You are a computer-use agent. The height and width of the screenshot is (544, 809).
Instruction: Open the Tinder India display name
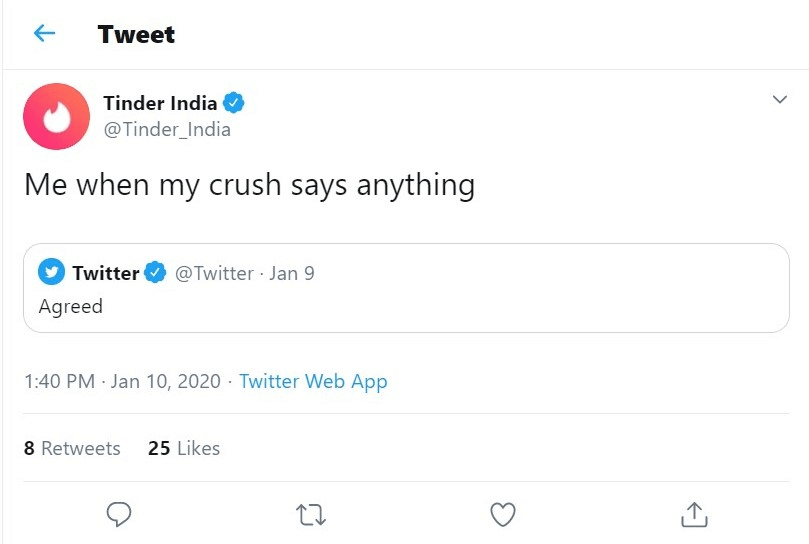coord(160,103)
